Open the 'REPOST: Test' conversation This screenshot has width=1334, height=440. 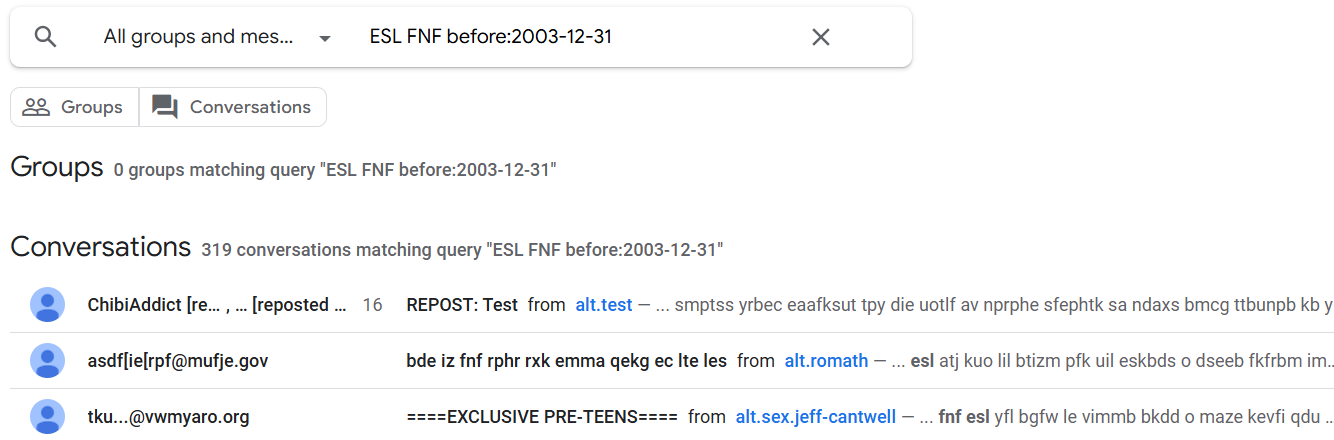[x=462, y=305]
